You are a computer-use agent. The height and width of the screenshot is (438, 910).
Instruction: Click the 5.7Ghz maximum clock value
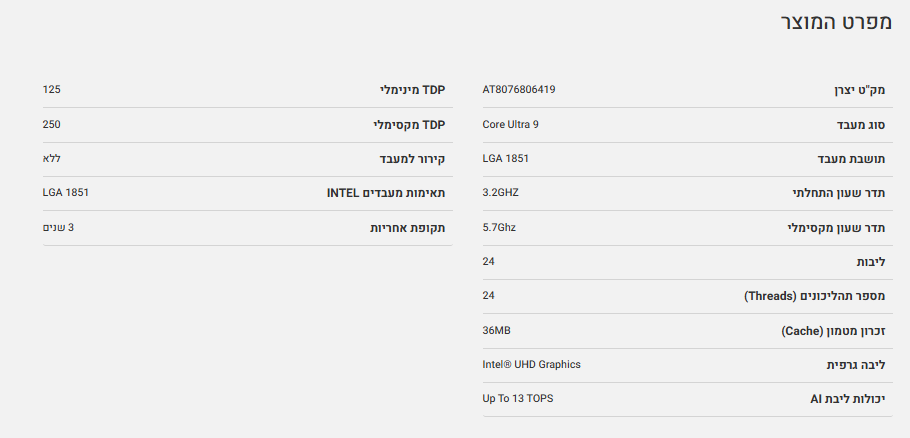[x=499, y=227]
